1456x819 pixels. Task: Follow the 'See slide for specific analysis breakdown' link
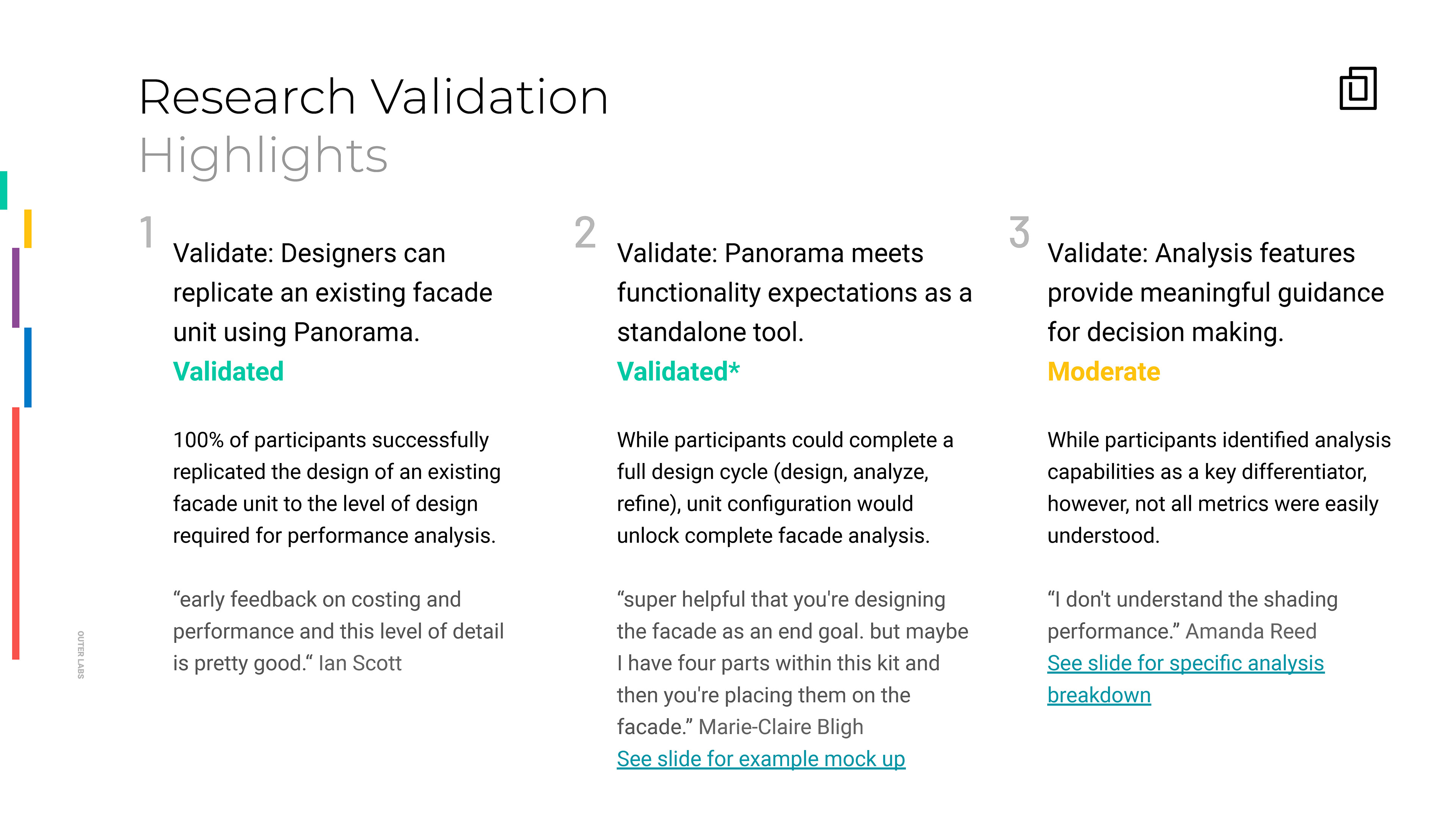tap(1185, 664)
